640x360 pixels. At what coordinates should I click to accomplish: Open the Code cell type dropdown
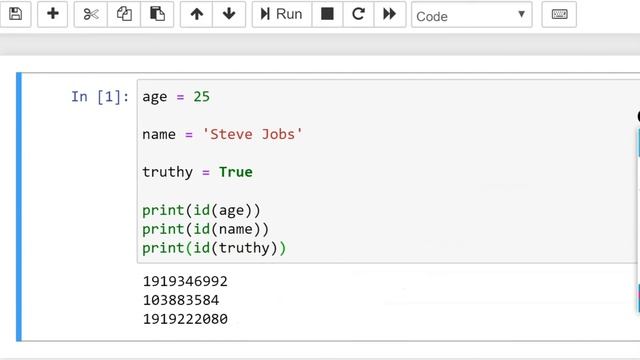(472, 15)
